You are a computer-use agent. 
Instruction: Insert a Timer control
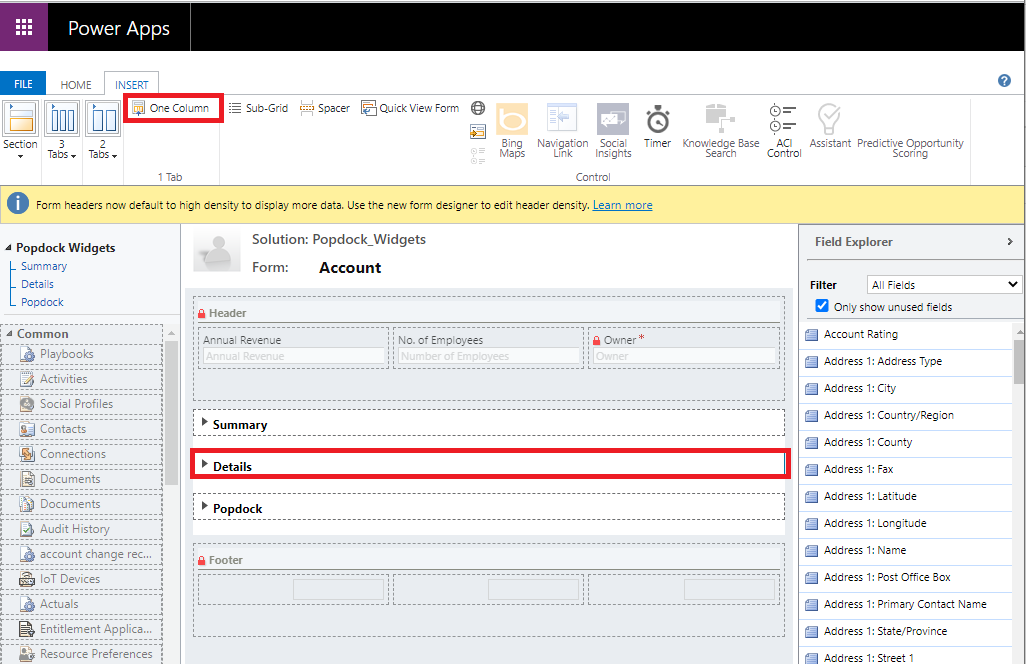click(x=657, y=126)
